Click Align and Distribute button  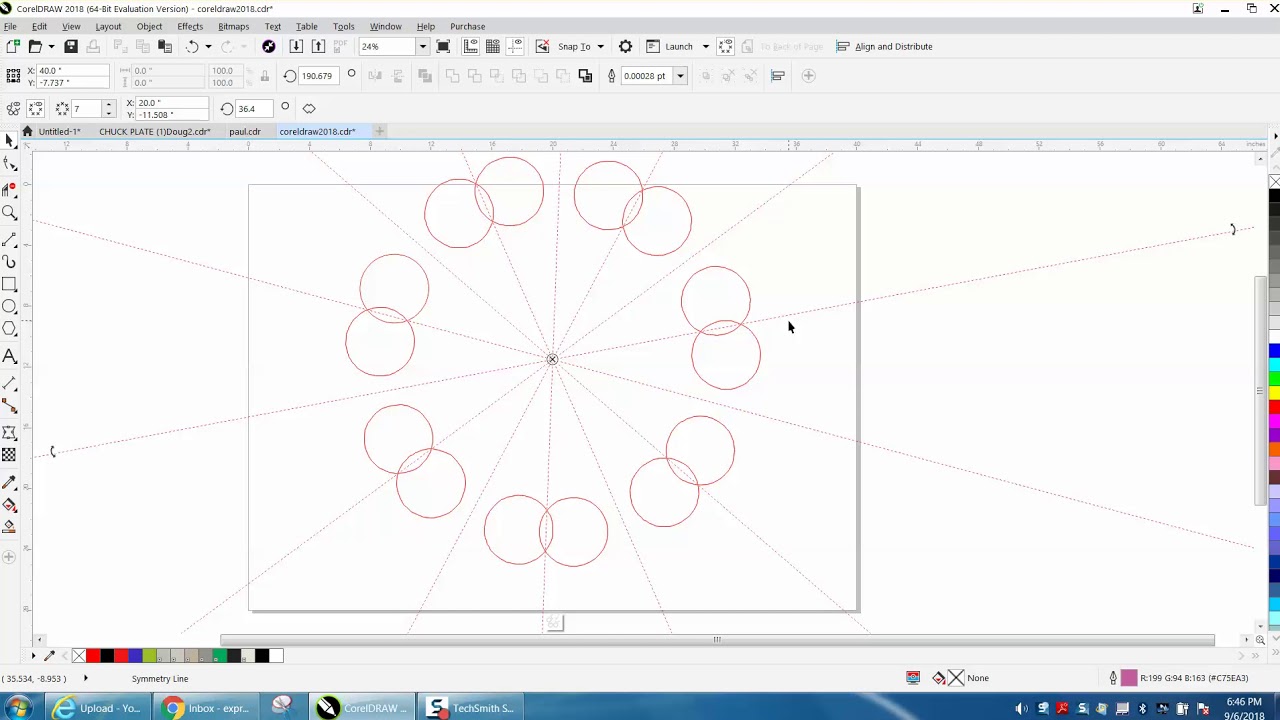884,46
